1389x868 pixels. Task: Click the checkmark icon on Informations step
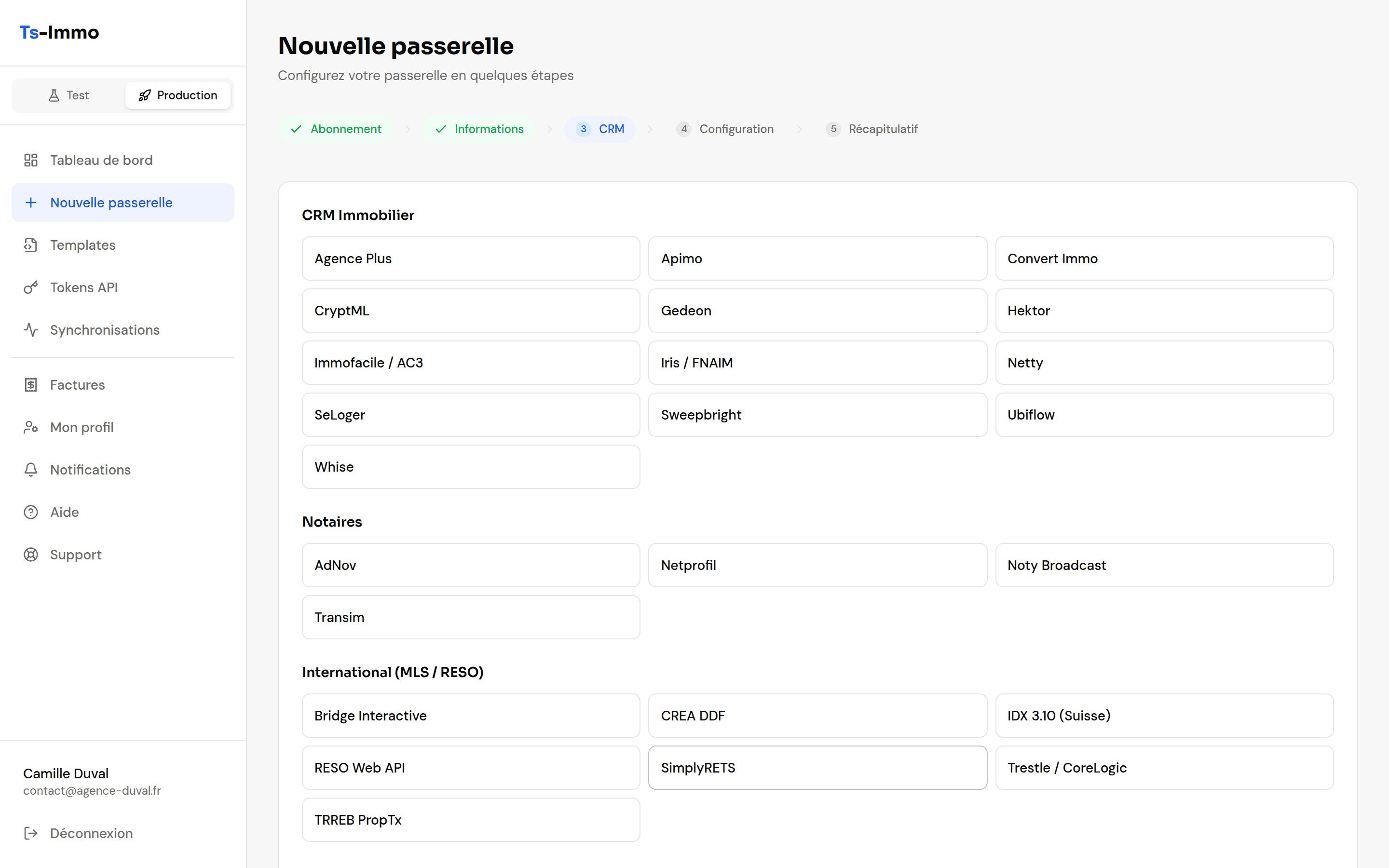441,129
